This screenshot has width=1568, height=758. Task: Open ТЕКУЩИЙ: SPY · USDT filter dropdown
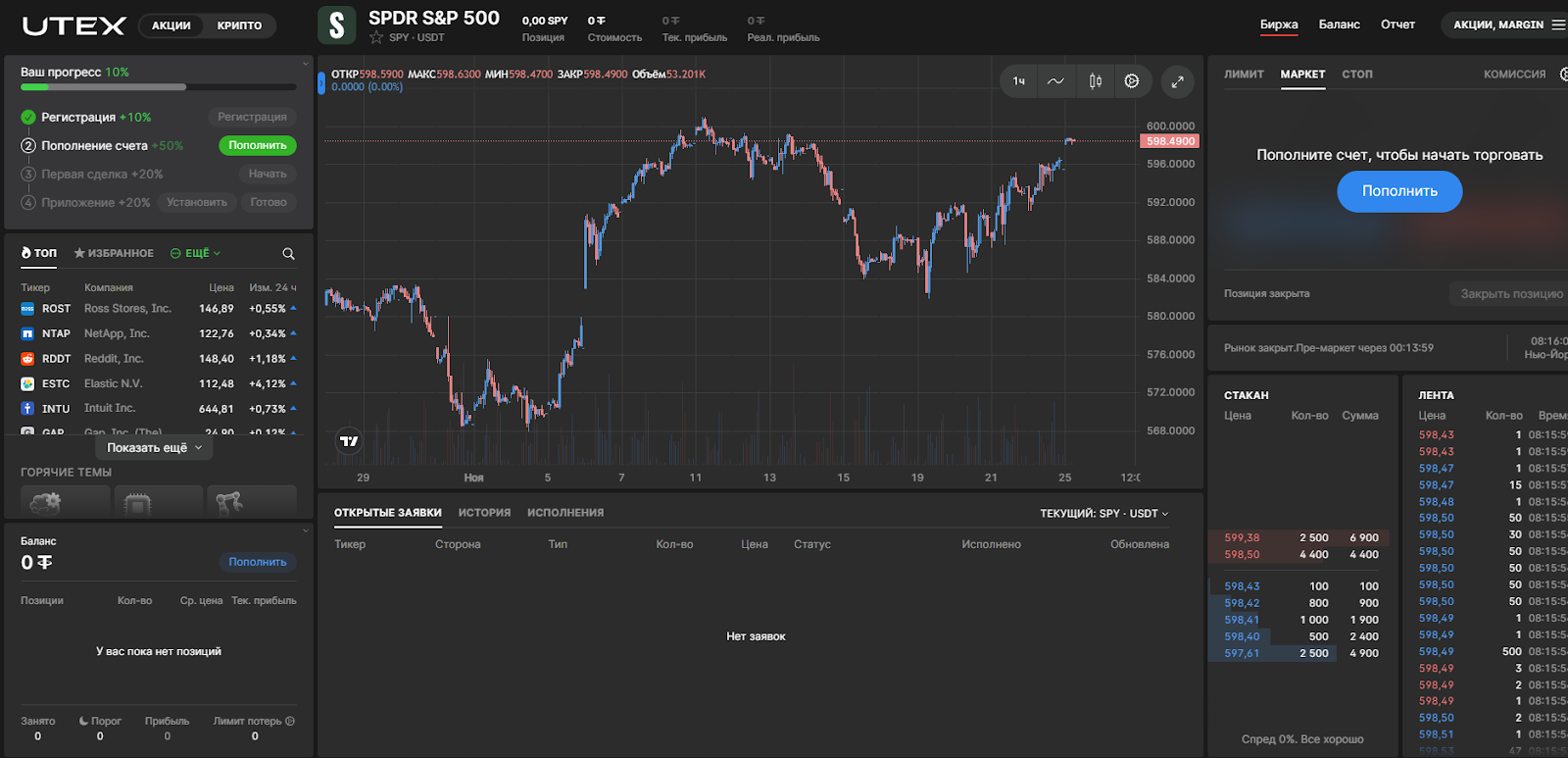tap(1104, 514)
